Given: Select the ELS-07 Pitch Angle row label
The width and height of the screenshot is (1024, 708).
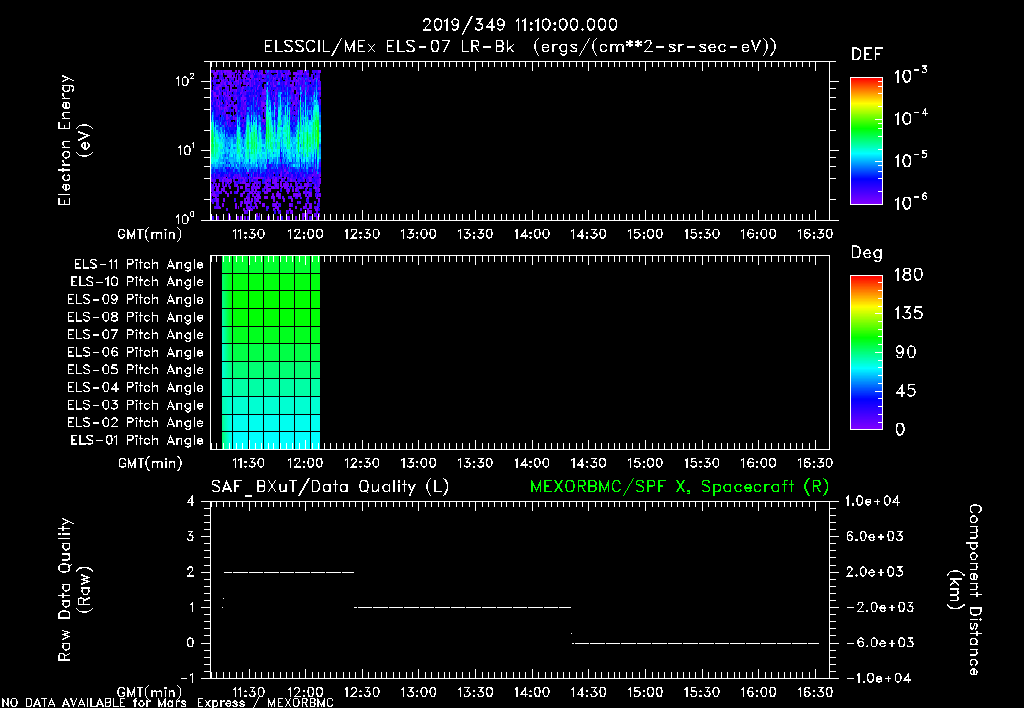Looking at the screenshot, I should (x=135, y=334).
